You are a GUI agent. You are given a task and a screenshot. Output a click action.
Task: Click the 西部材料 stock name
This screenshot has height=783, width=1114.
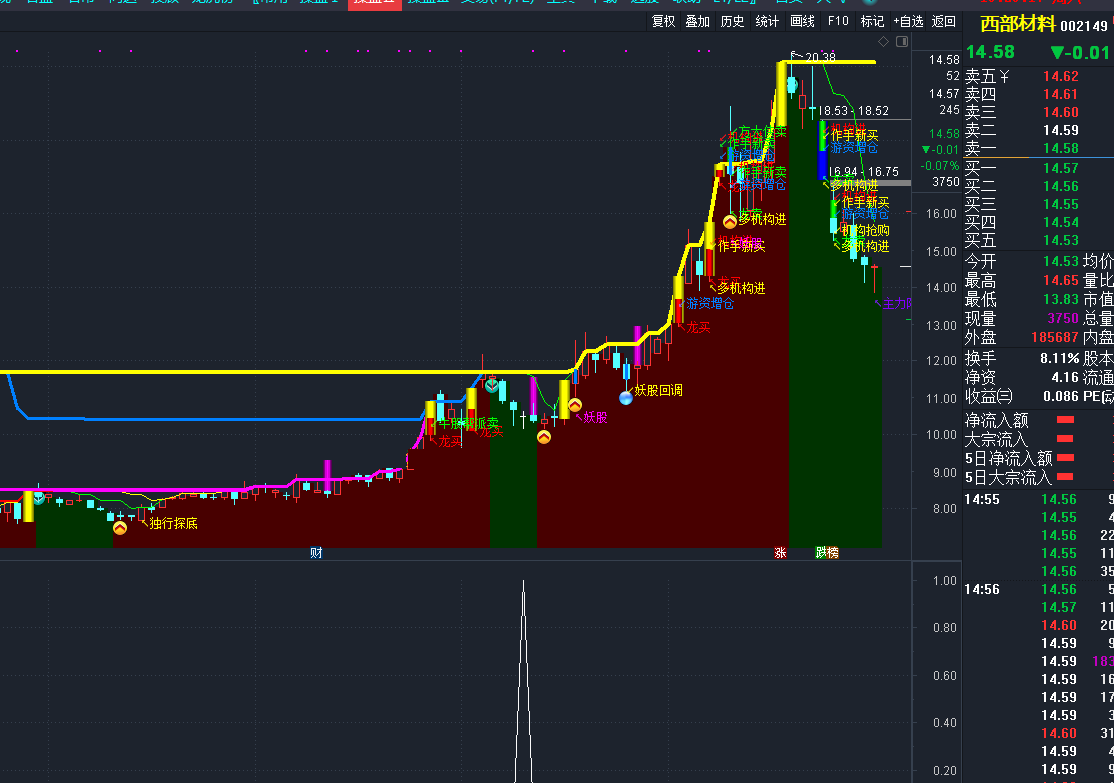(1018, 25)
